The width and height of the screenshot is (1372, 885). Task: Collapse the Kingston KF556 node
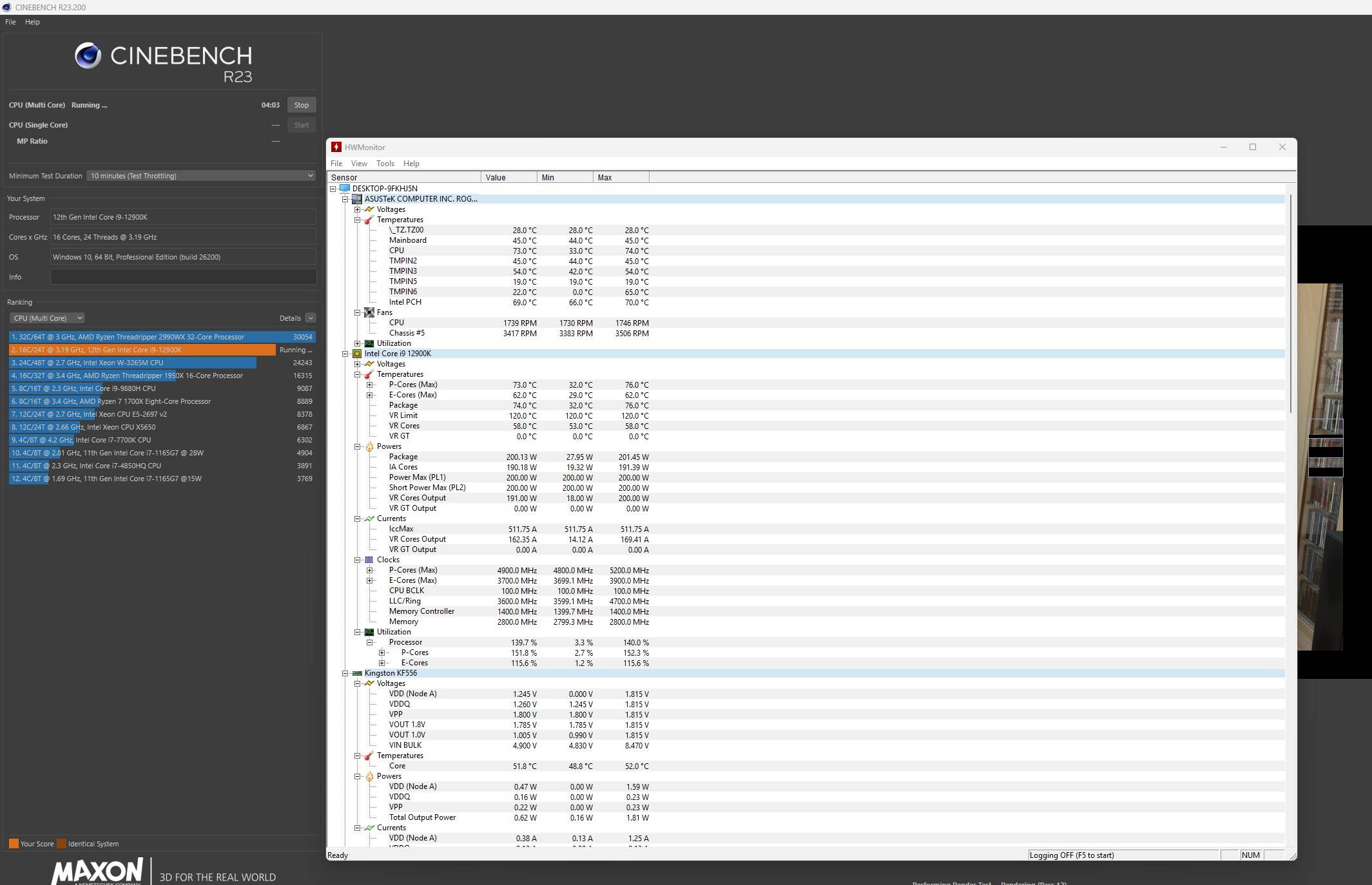(x=345, y=673)
